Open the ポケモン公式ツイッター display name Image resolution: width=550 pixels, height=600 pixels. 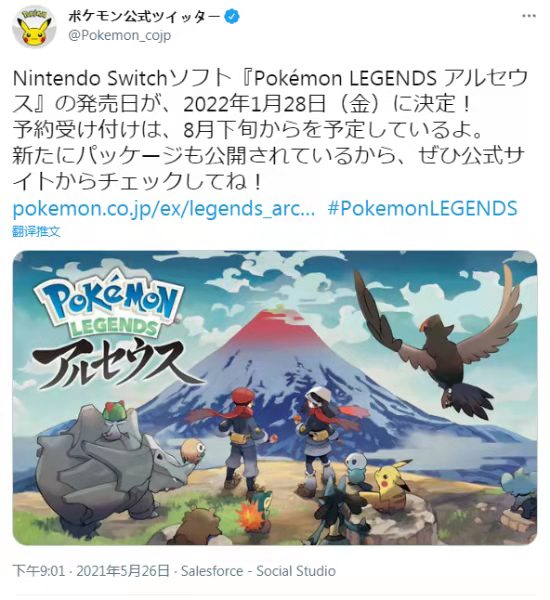coord(144,16)
